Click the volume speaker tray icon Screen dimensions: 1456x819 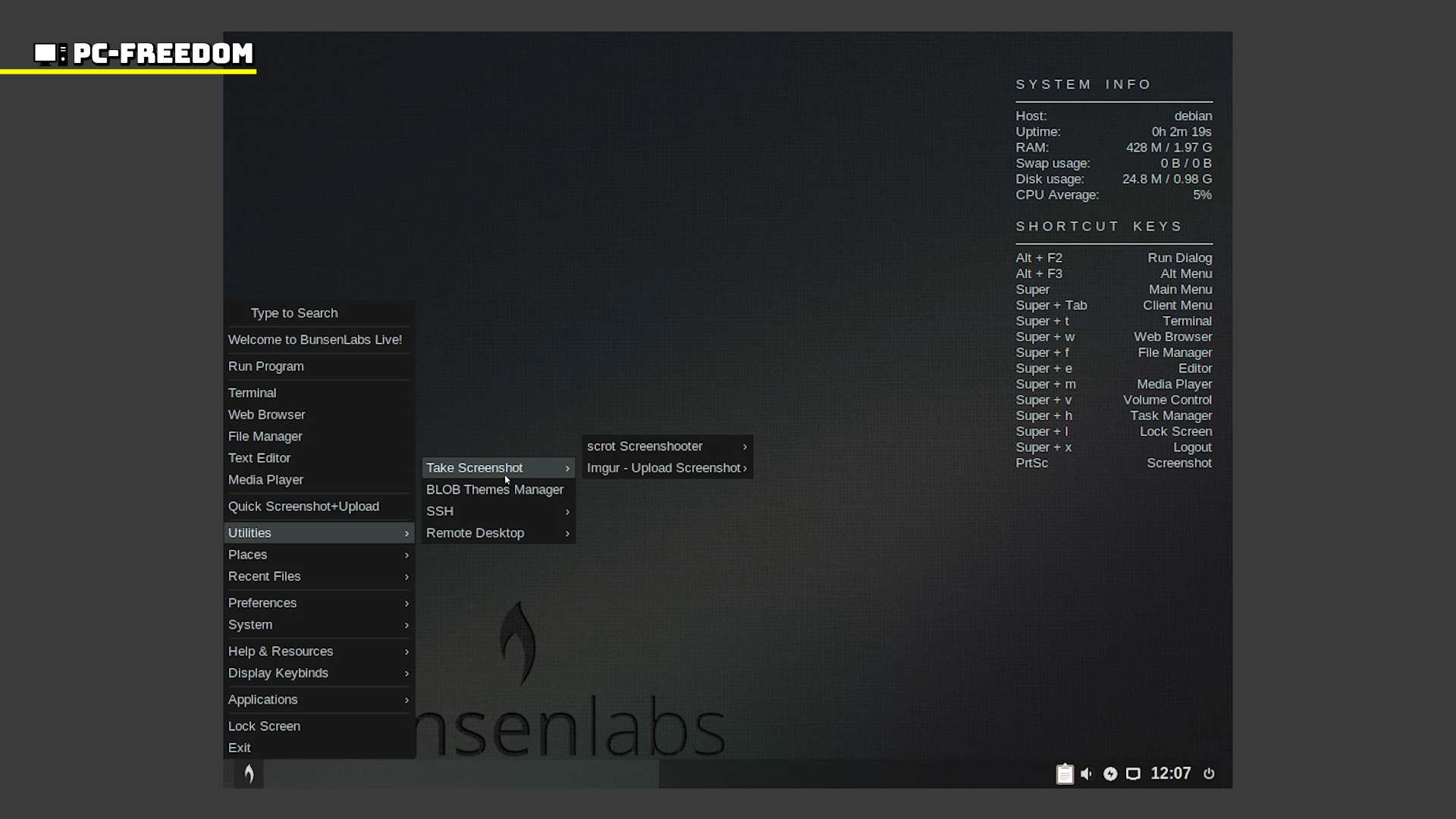pyautogui.click(x=1087, y=773)
